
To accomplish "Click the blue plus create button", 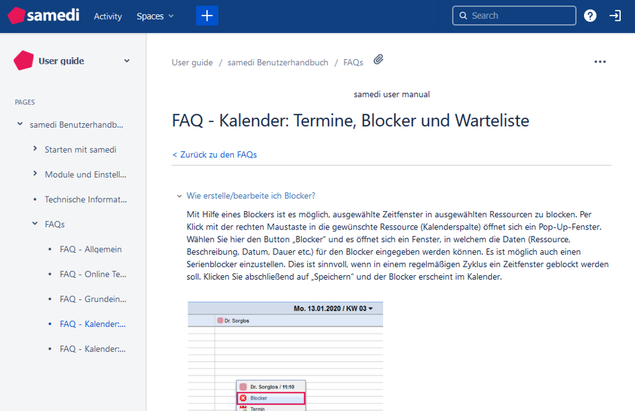I will [x=207, y=16].
